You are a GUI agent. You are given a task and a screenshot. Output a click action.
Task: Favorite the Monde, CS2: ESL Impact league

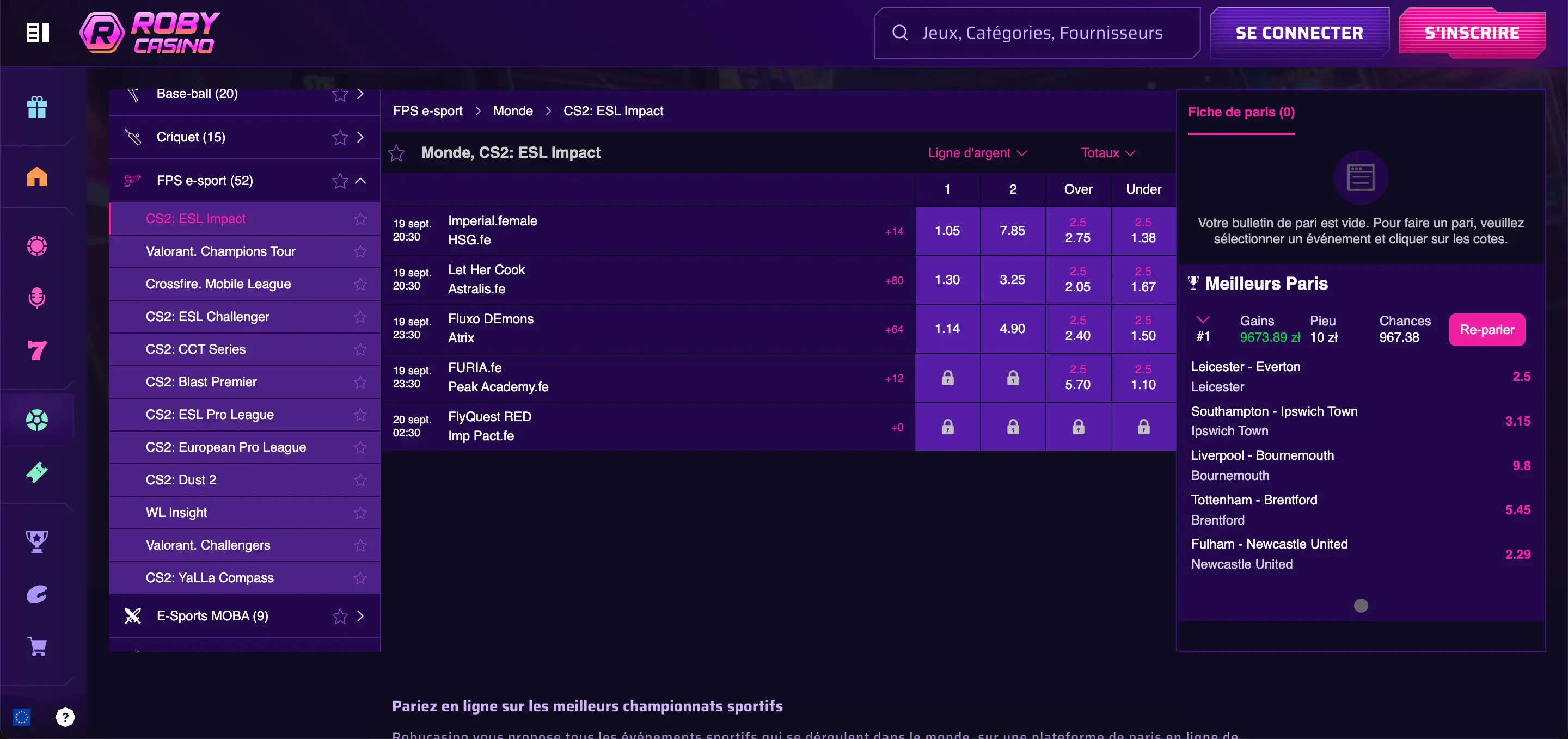pyautogui.click(x=396, y=153)
